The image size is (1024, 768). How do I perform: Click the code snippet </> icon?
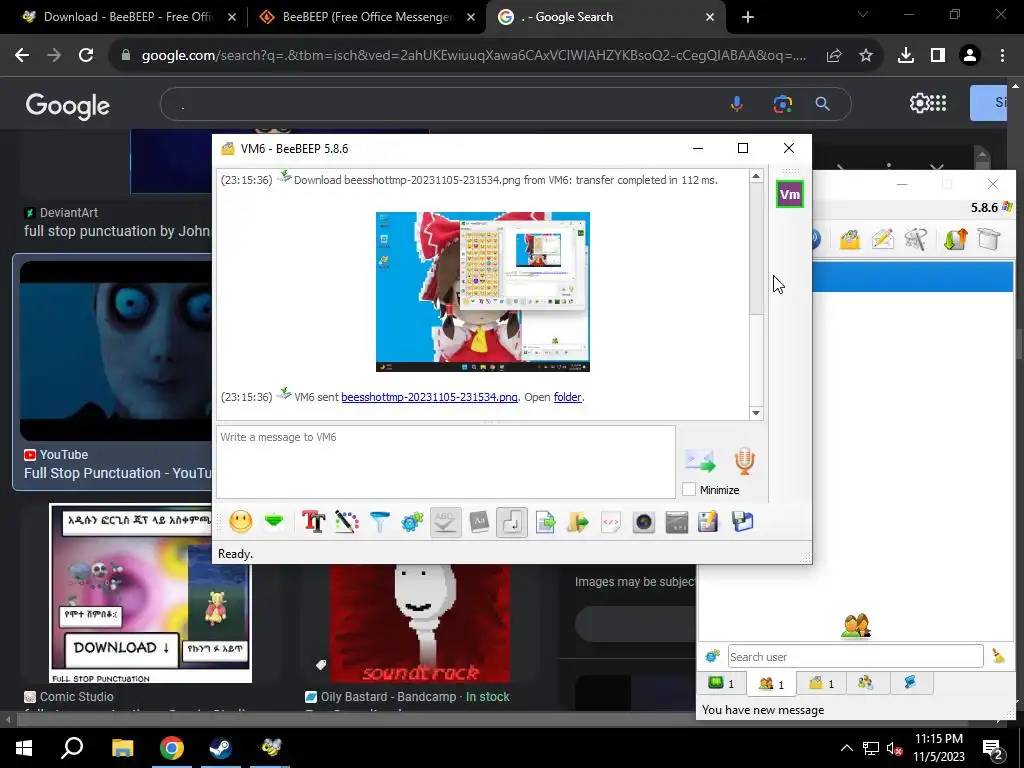tap(611, 522)
